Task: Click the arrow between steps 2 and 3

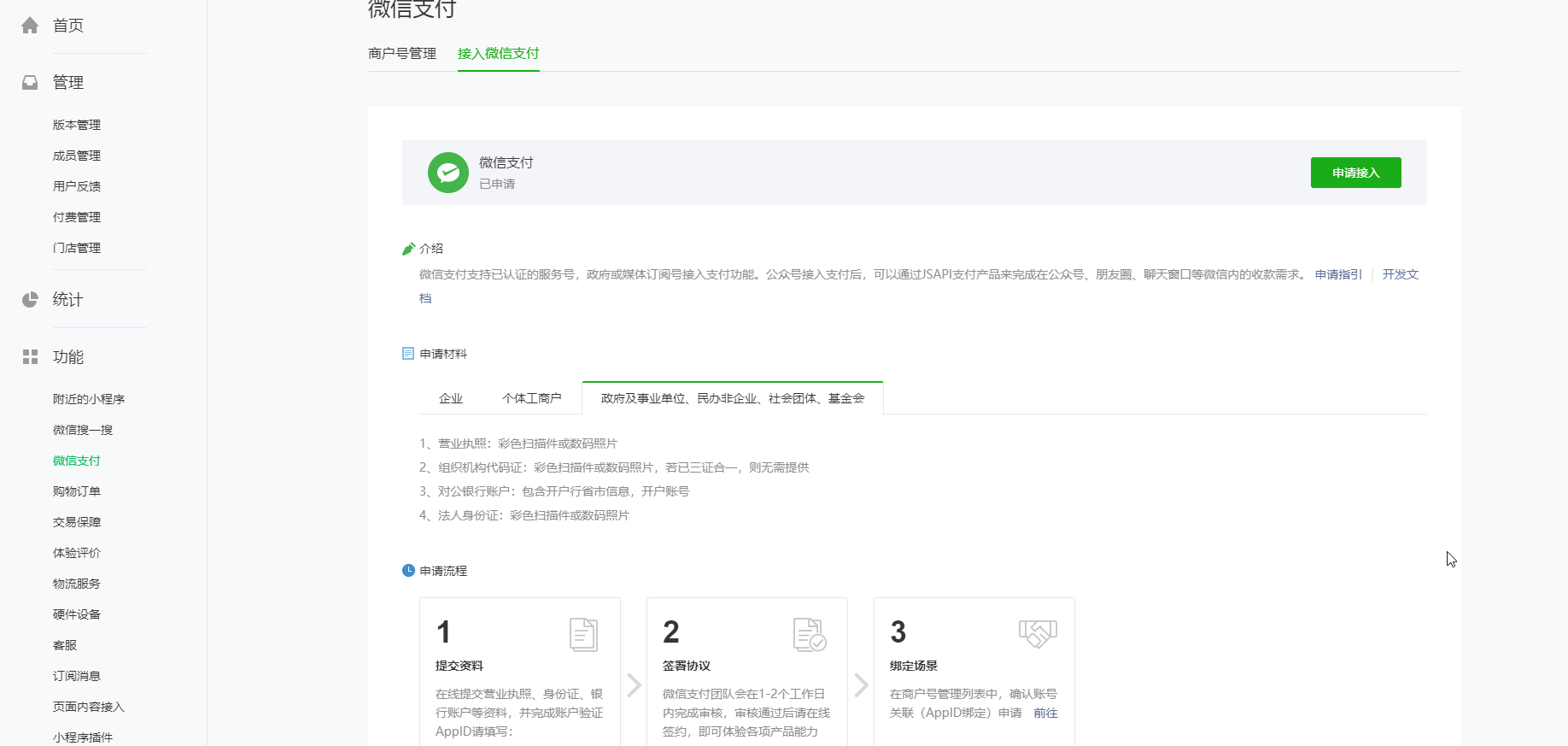Action: pyautogui.click(x=861, y=685)
